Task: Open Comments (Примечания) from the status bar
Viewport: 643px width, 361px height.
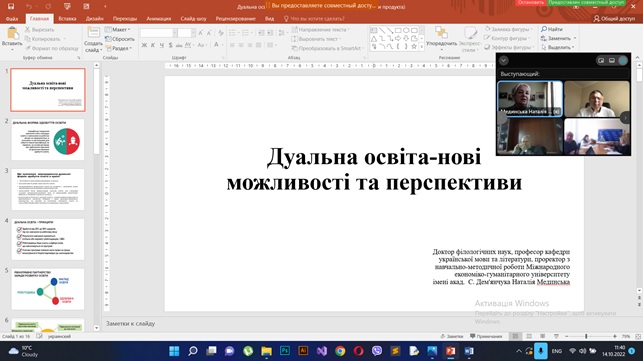Action: [486, 336]
